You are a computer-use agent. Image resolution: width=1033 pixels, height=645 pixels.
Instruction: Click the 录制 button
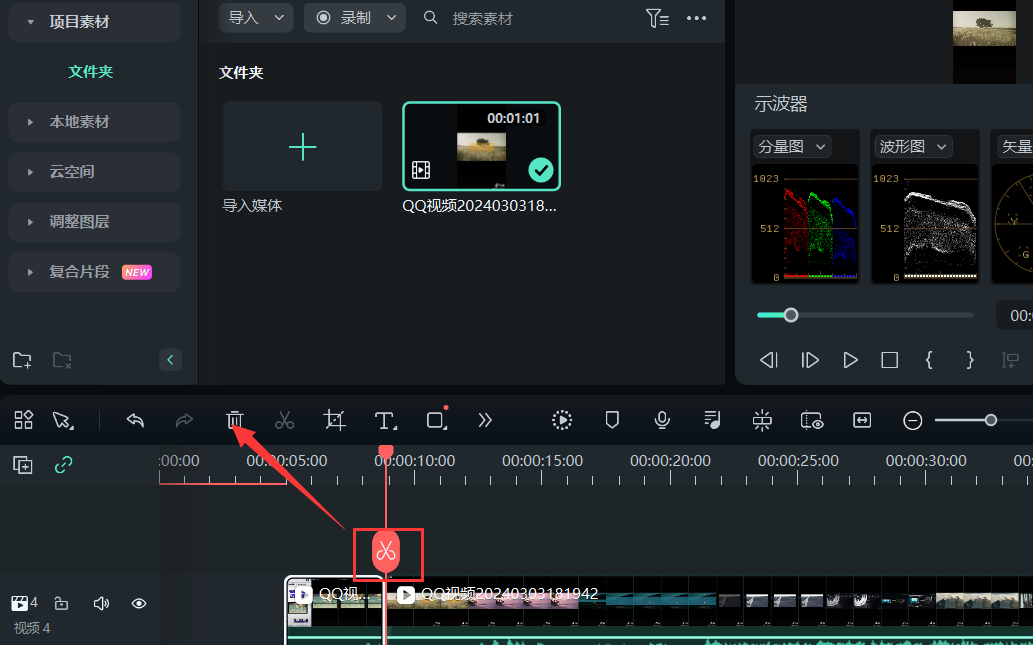pos(343,18)
